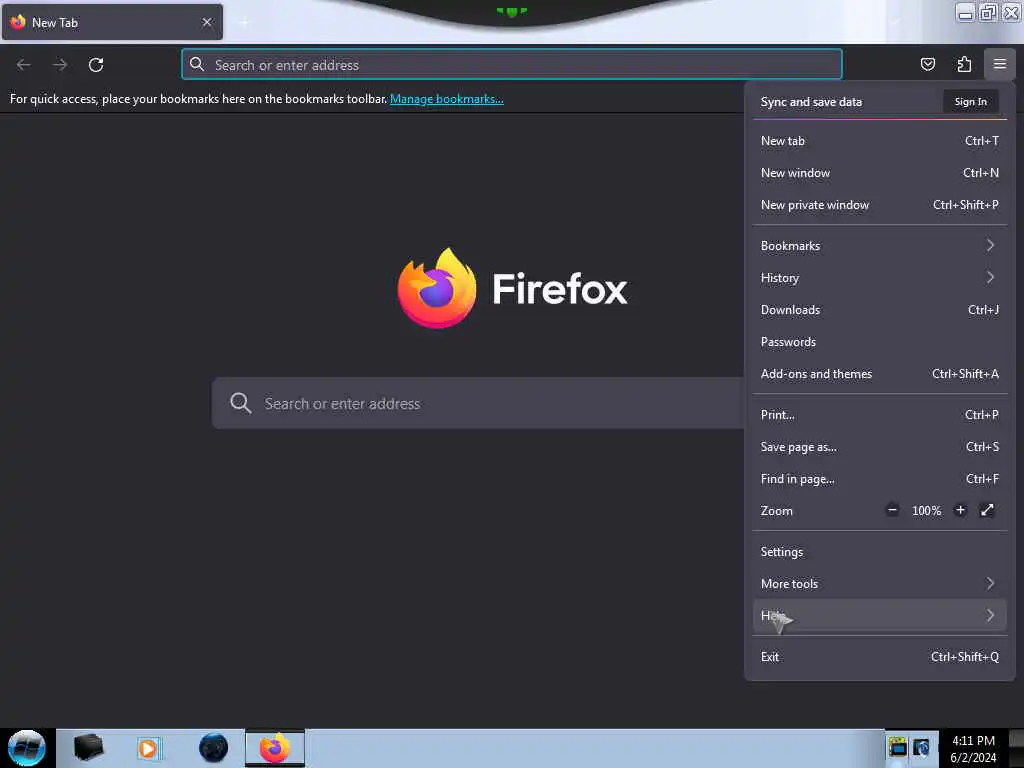Open Add-ons and themes

pyautogui.click(x=880, y=374)
